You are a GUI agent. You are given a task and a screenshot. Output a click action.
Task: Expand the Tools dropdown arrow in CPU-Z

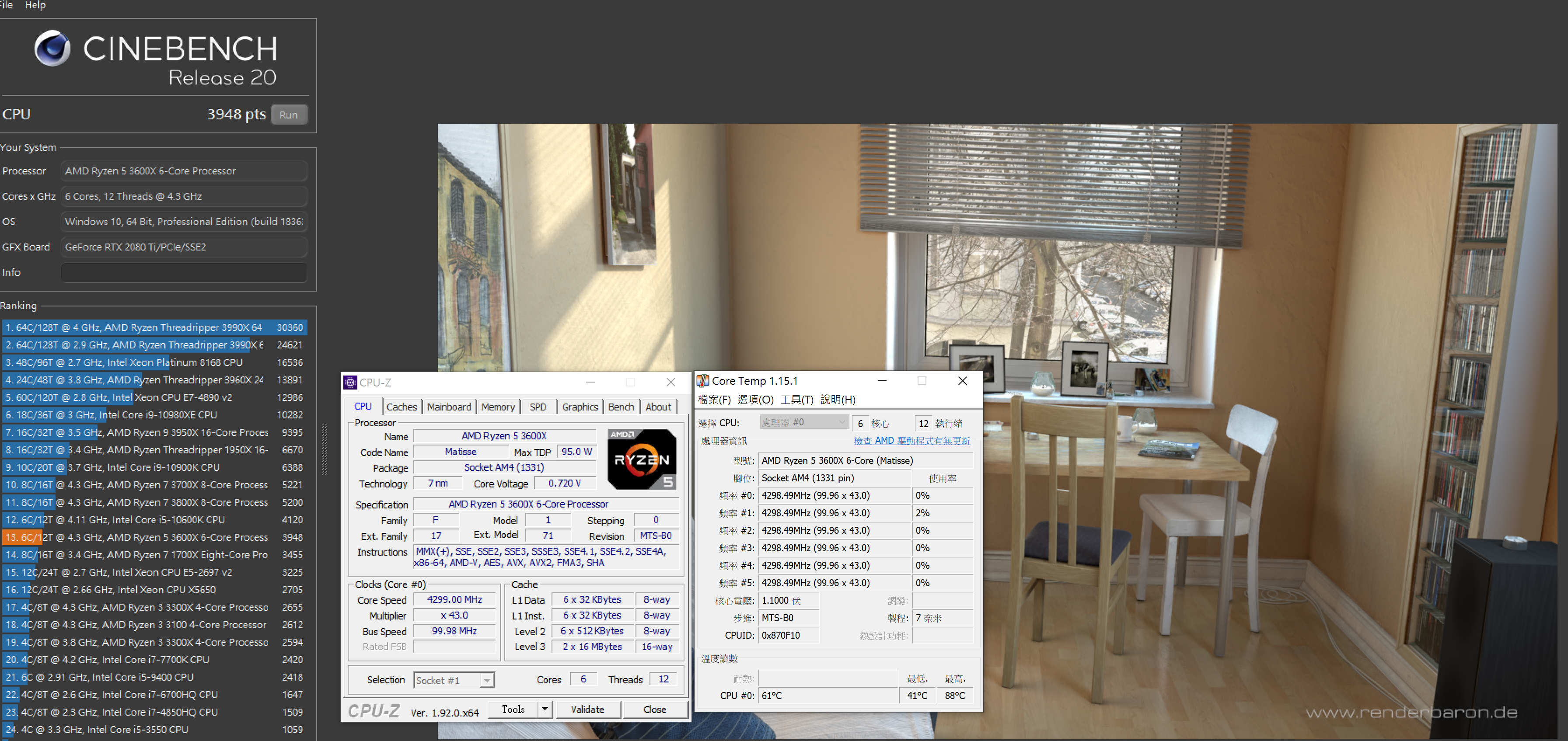point(545,710)
